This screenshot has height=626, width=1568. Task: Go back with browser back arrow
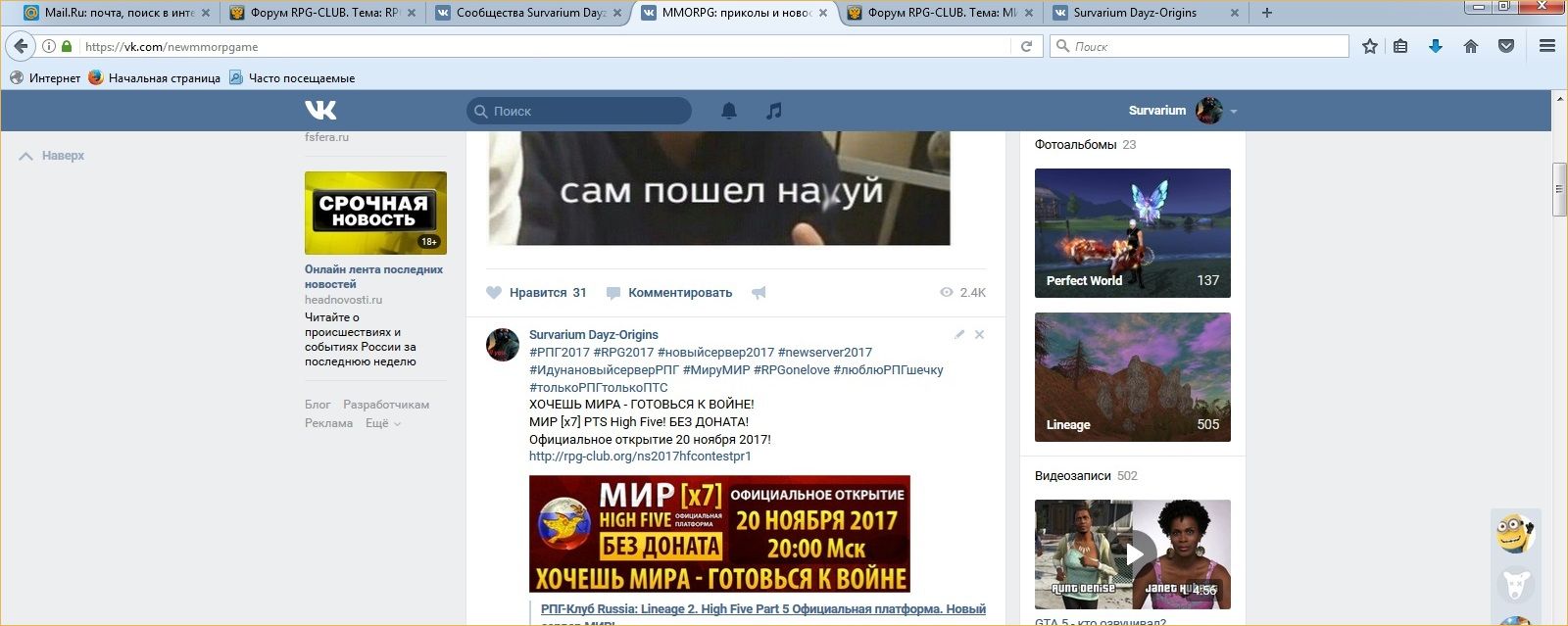(x=21, y=46)
